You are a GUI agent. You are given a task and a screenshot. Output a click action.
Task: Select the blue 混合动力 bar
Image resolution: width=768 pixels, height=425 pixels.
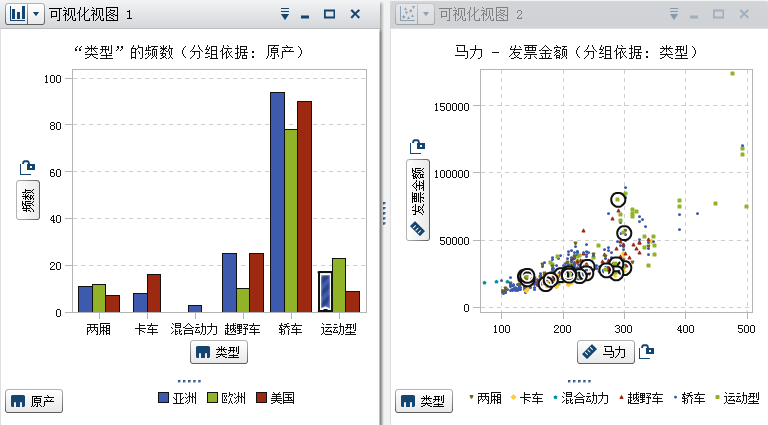[x=195, y=308]
